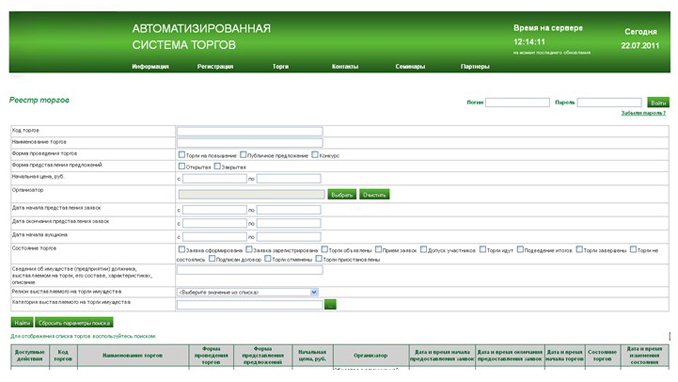This screenshot has height=382, width=678.
Task: Check the Торги на повышение checkbox
Action: (x=182, y=154)
